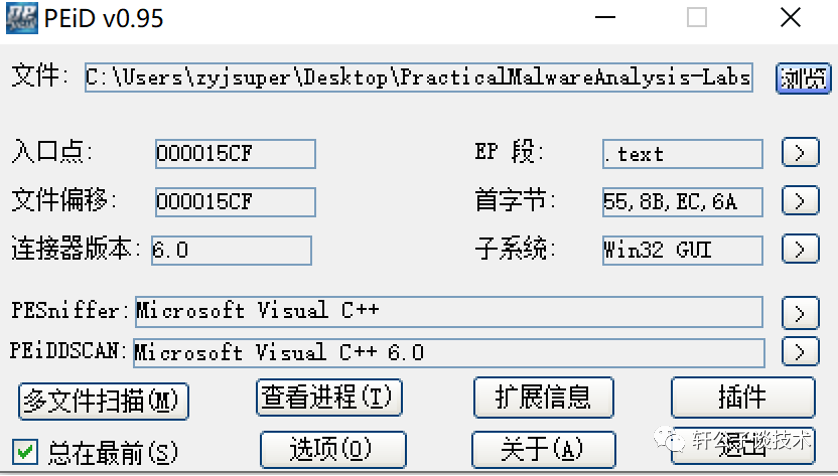Minimize the PEiD window
838x476 pixels.
click(x=605, y=18)
